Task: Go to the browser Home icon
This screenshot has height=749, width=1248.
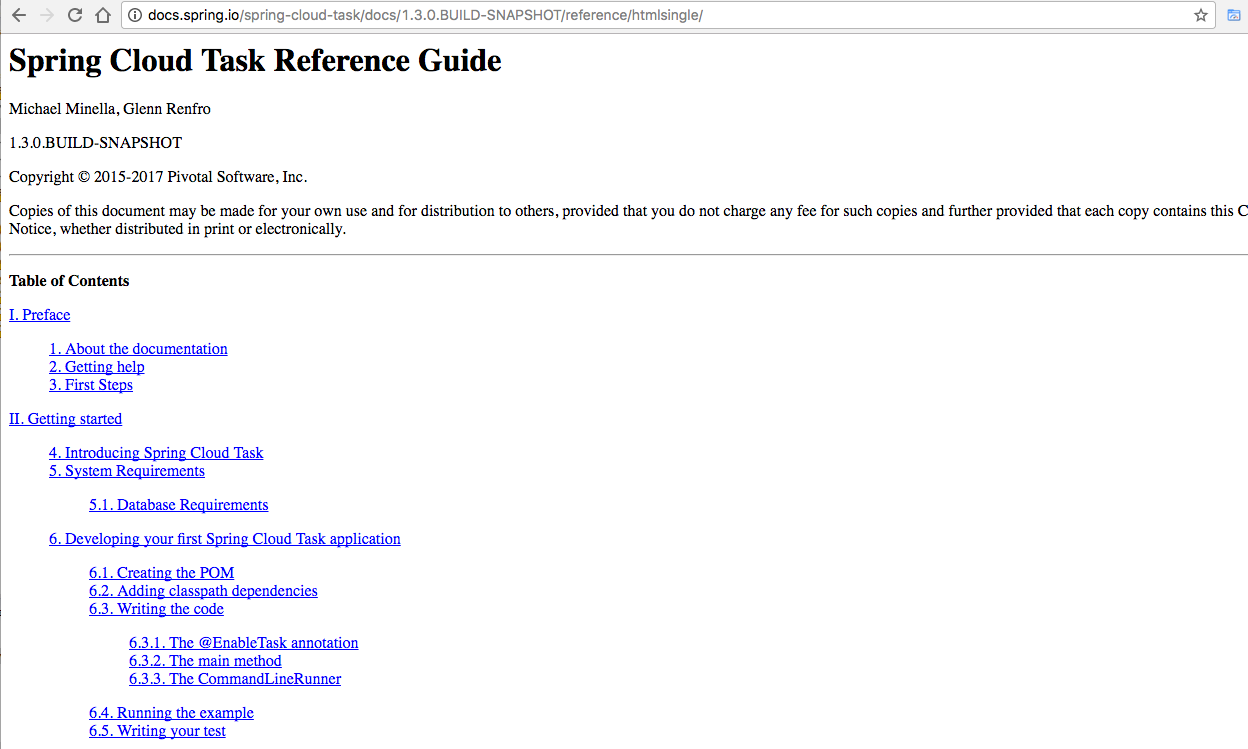Action: [102, 15]
